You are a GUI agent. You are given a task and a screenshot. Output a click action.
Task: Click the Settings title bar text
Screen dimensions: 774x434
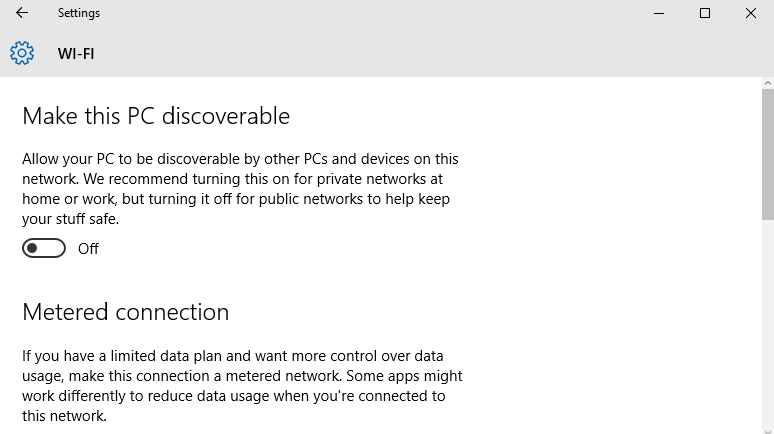point(78,13)
